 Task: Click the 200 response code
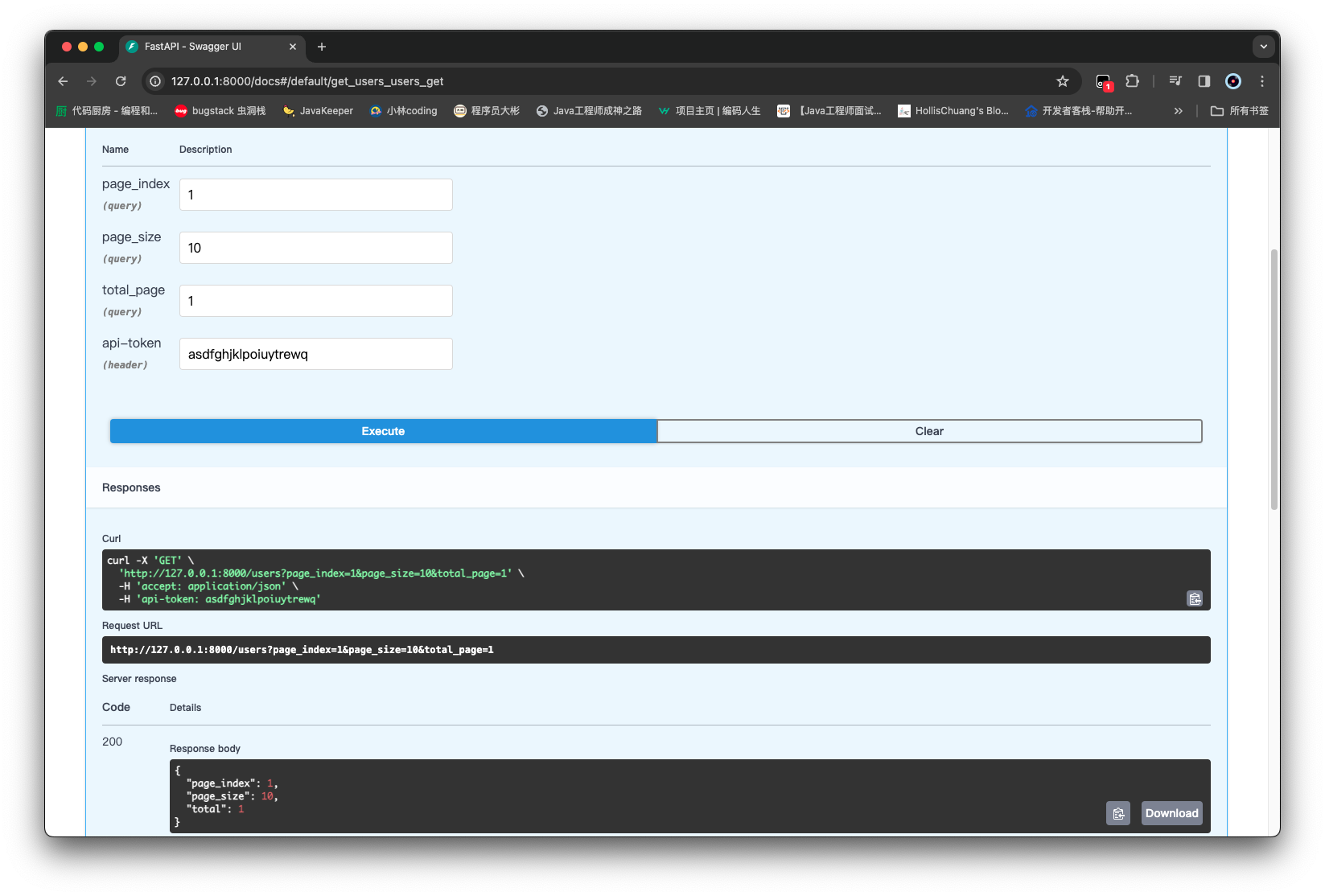[113, 742]
